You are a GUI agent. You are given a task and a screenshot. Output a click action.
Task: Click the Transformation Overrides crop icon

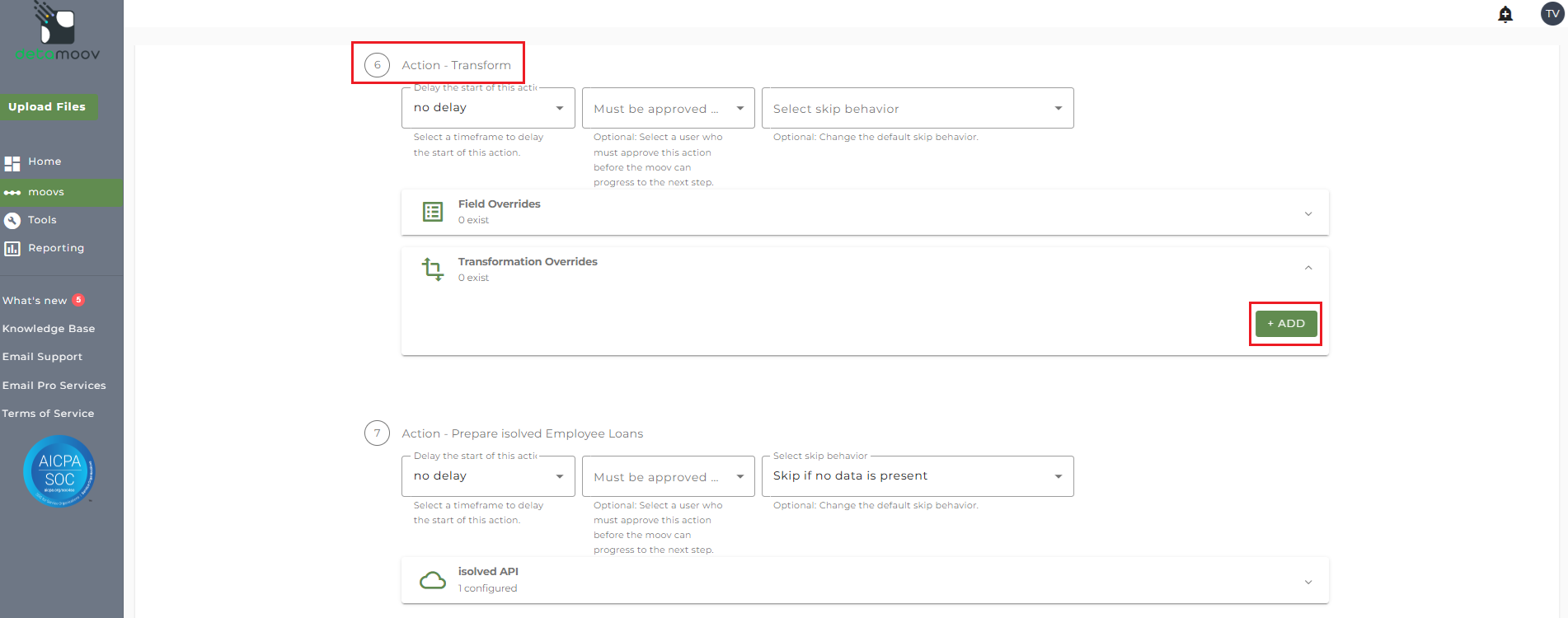(x=433, y=269)
